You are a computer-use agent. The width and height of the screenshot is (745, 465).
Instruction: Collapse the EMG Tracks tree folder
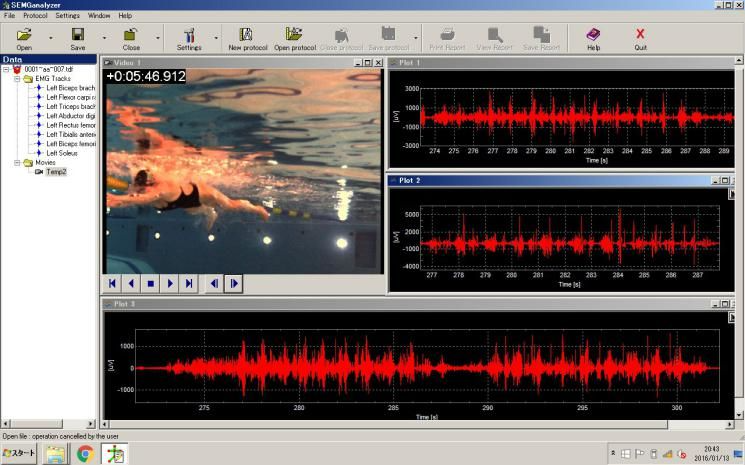click(x=17, y=79)
